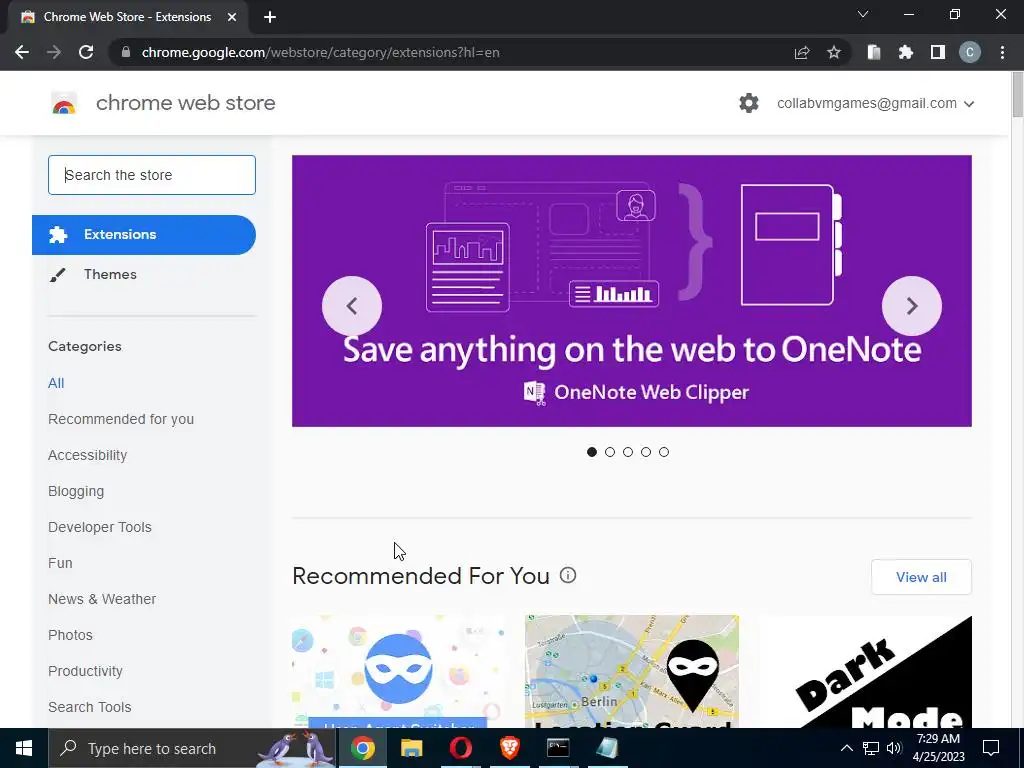The height and width of the screenshot is (768, 1024).
Task: Open File Explorer from taskbar
Action: point(411,748)
